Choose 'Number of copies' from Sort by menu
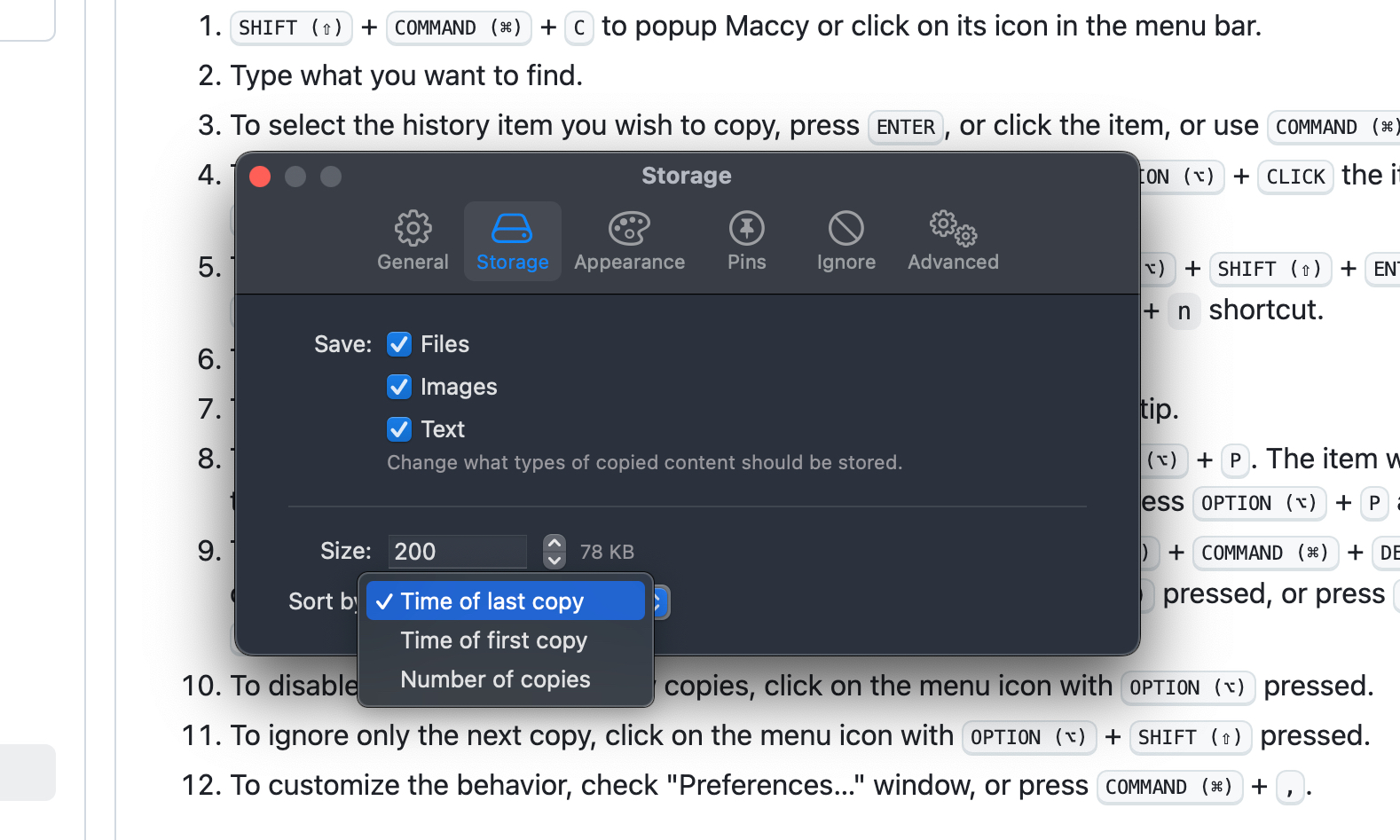Viewport: 1400px width, 840px height. pyautogui.click(x=495, y=679)
